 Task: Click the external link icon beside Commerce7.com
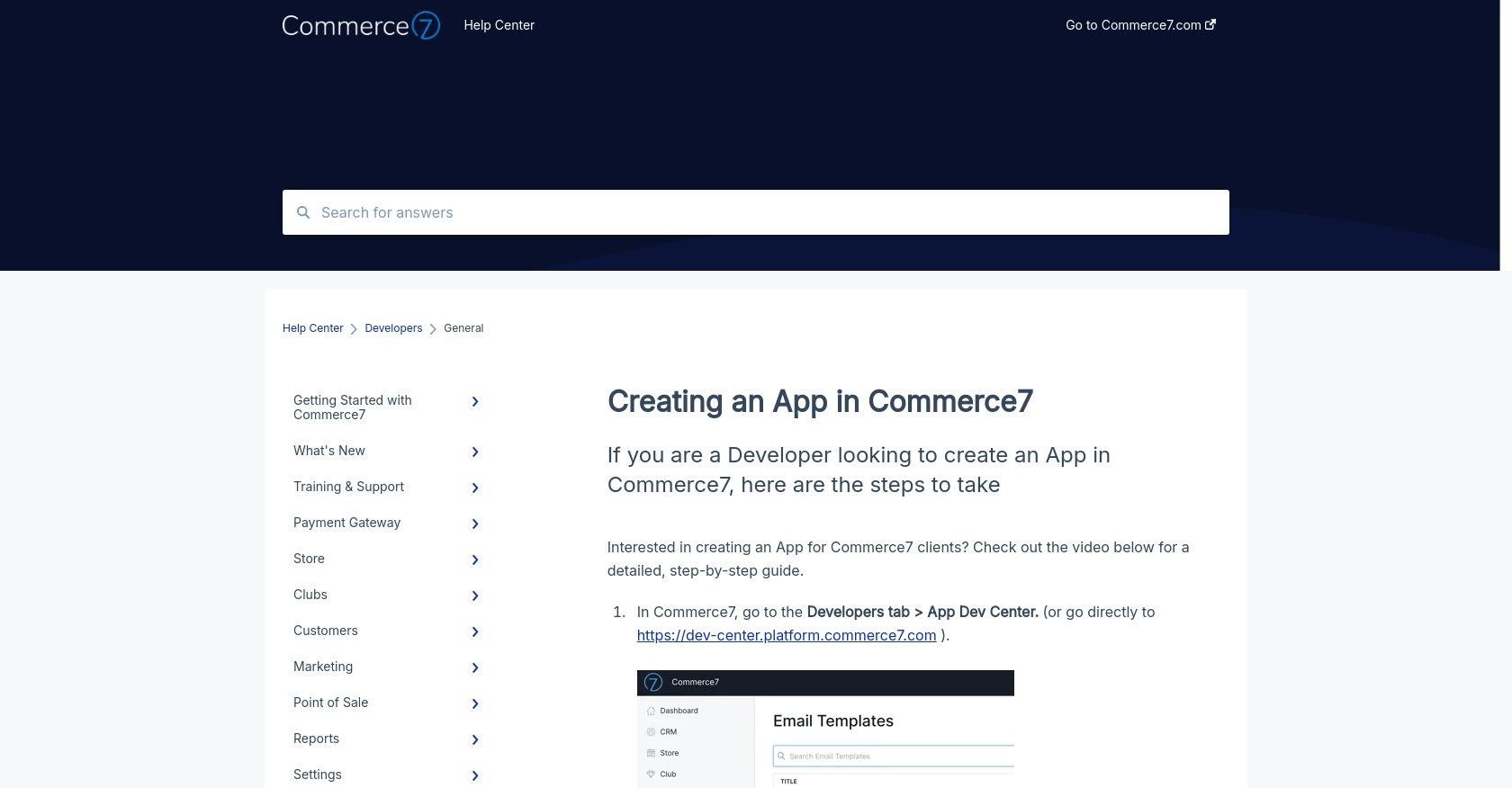1210,24
